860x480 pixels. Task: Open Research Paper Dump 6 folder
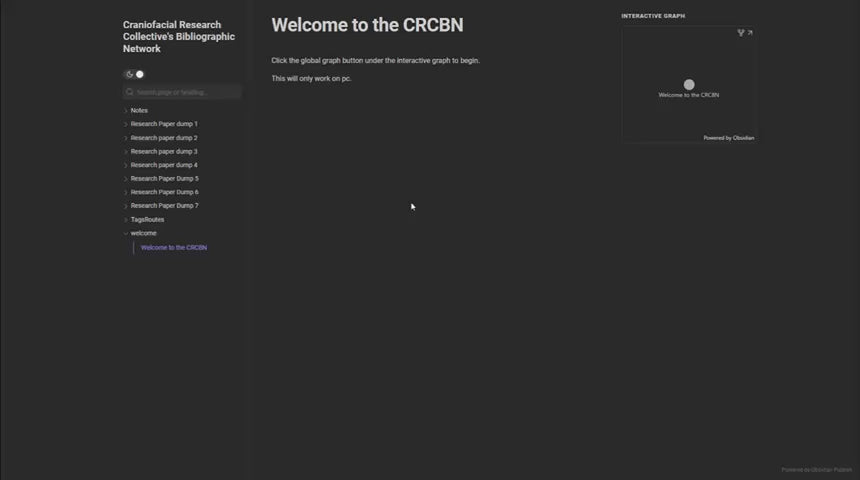pyautogui.click(x=164, y=192)
